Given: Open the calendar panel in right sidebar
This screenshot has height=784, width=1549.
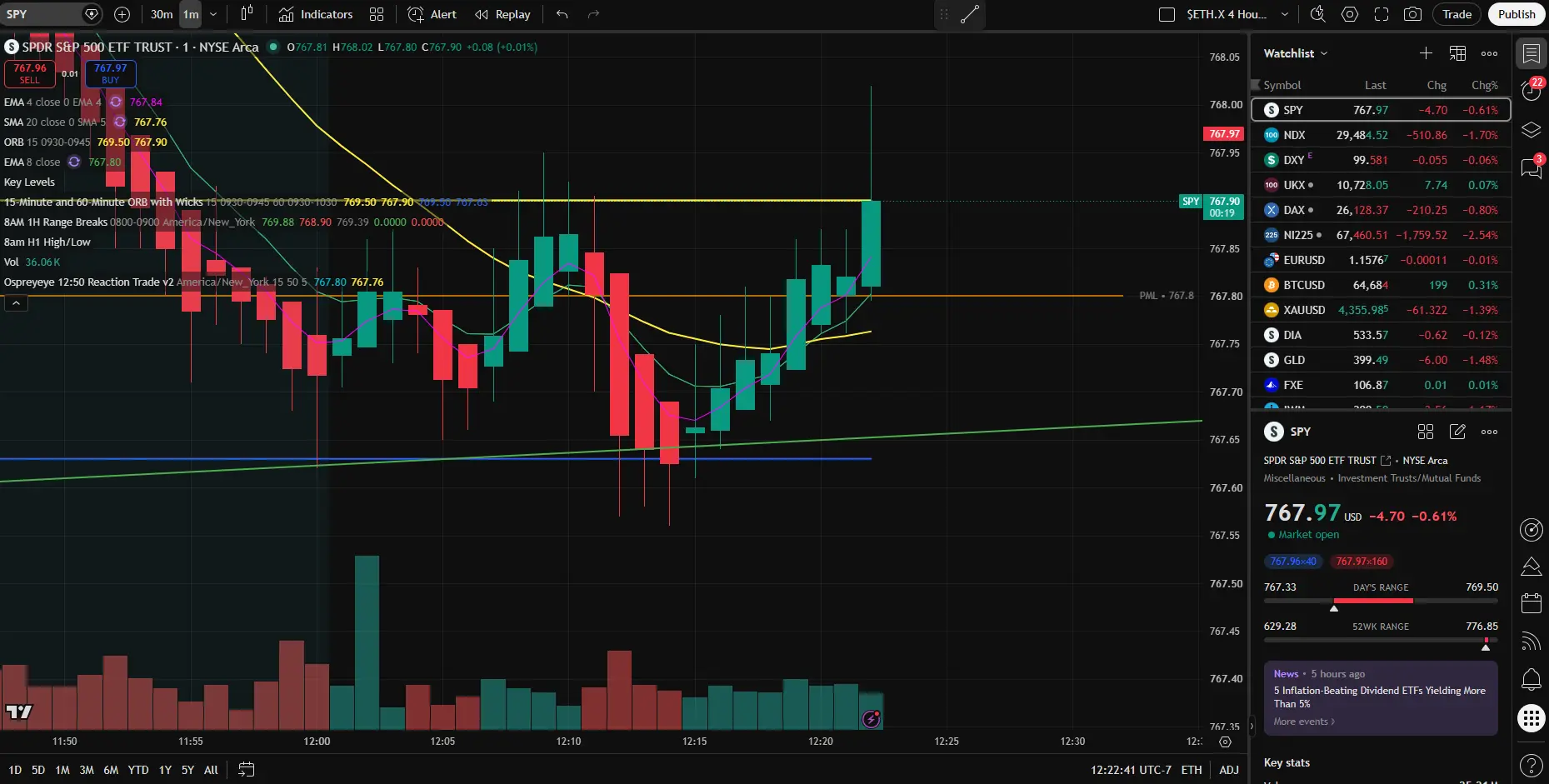Looking at the screenshot, I should [1532, 602].
